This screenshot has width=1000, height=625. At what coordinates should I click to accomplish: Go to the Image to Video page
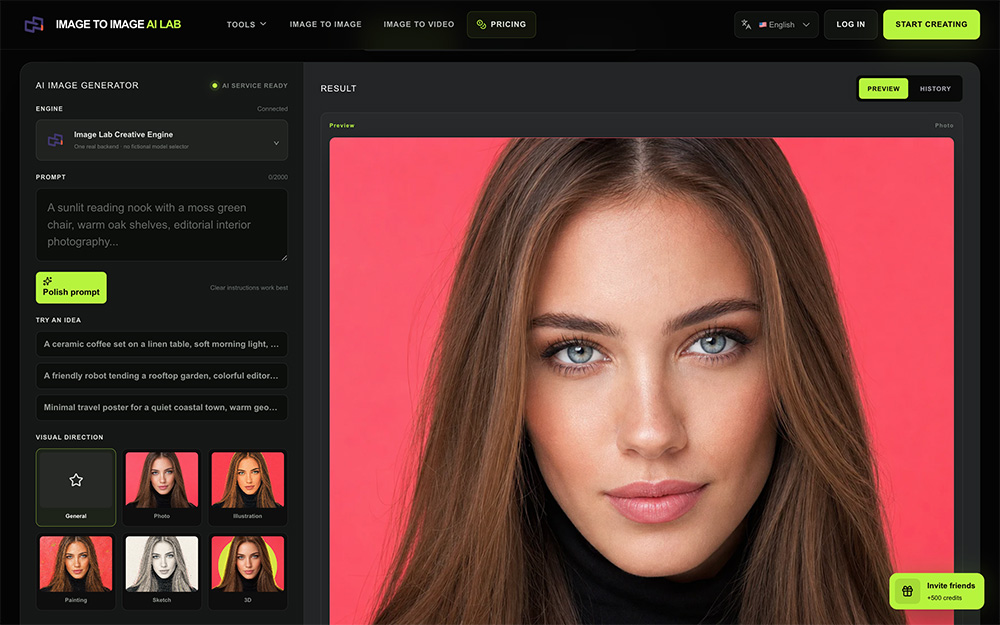point(419,24)
